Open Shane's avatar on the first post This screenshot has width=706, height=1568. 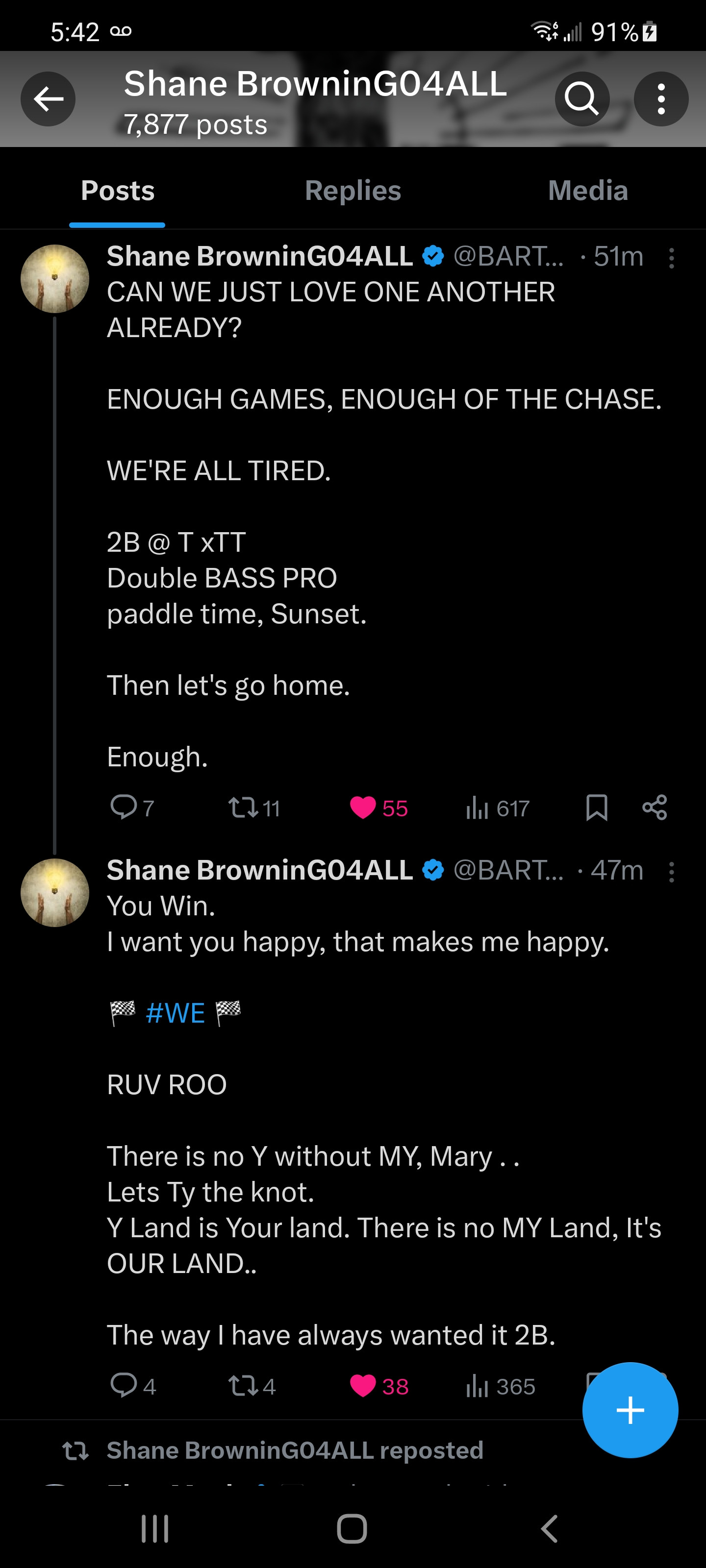coord(55,279)
